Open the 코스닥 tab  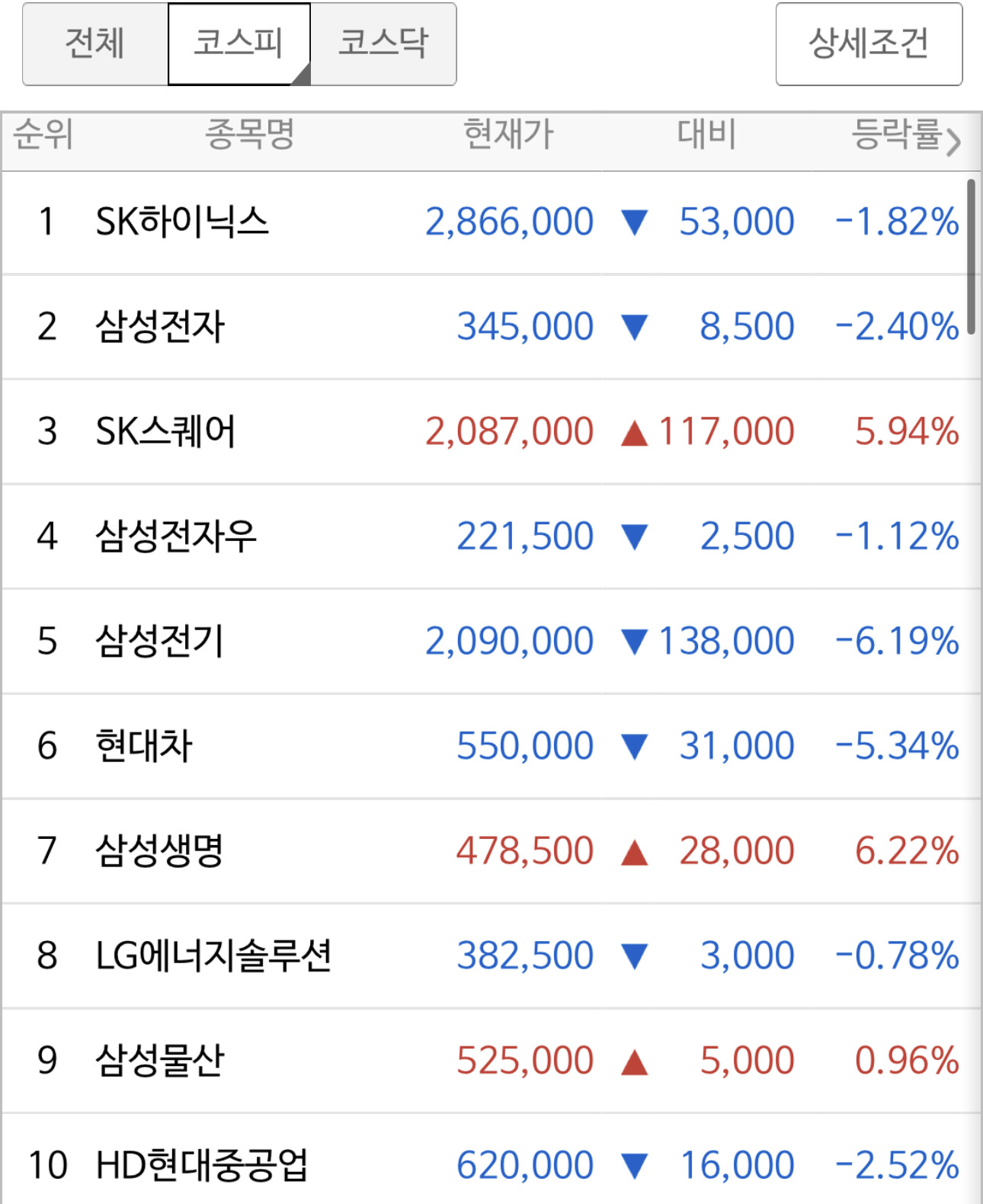tap(383, 43)
